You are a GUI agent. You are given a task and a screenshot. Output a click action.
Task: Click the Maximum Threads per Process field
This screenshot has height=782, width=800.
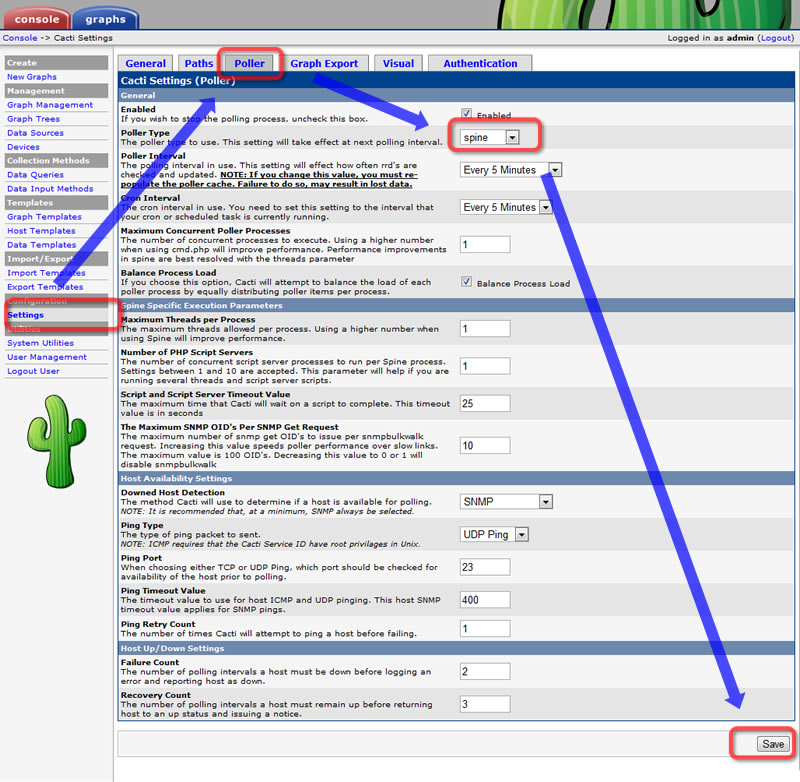click(485, 329)
